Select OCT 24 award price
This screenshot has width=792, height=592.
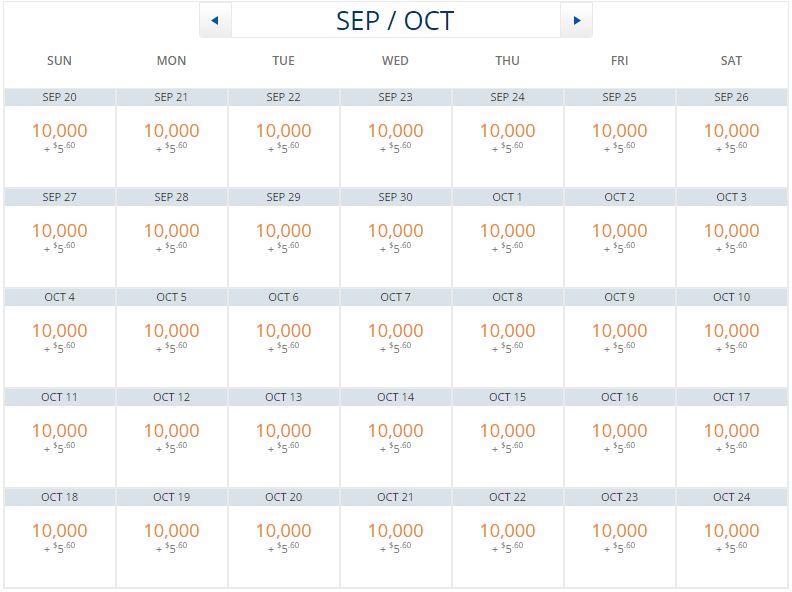tap(732, 537)
